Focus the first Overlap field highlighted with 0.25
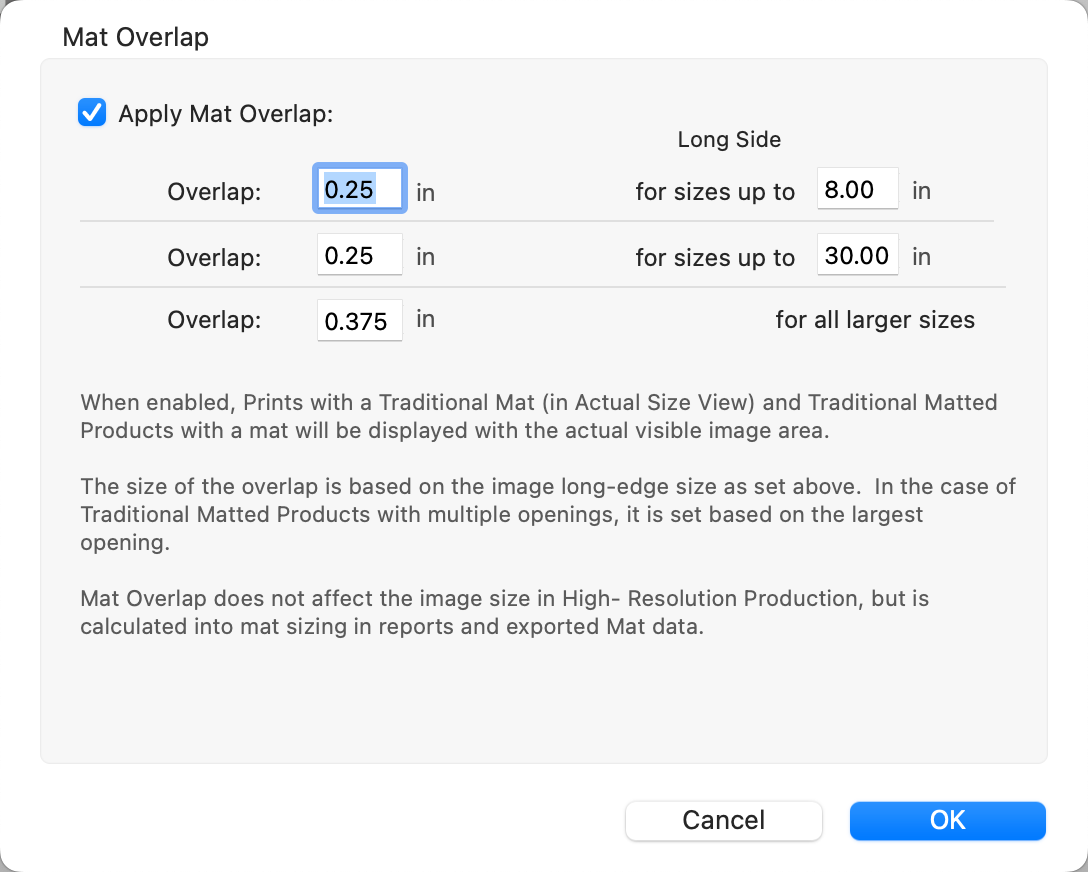This screenshot has height=872, width=1088. pyautogui.click(x=359, y=190)
